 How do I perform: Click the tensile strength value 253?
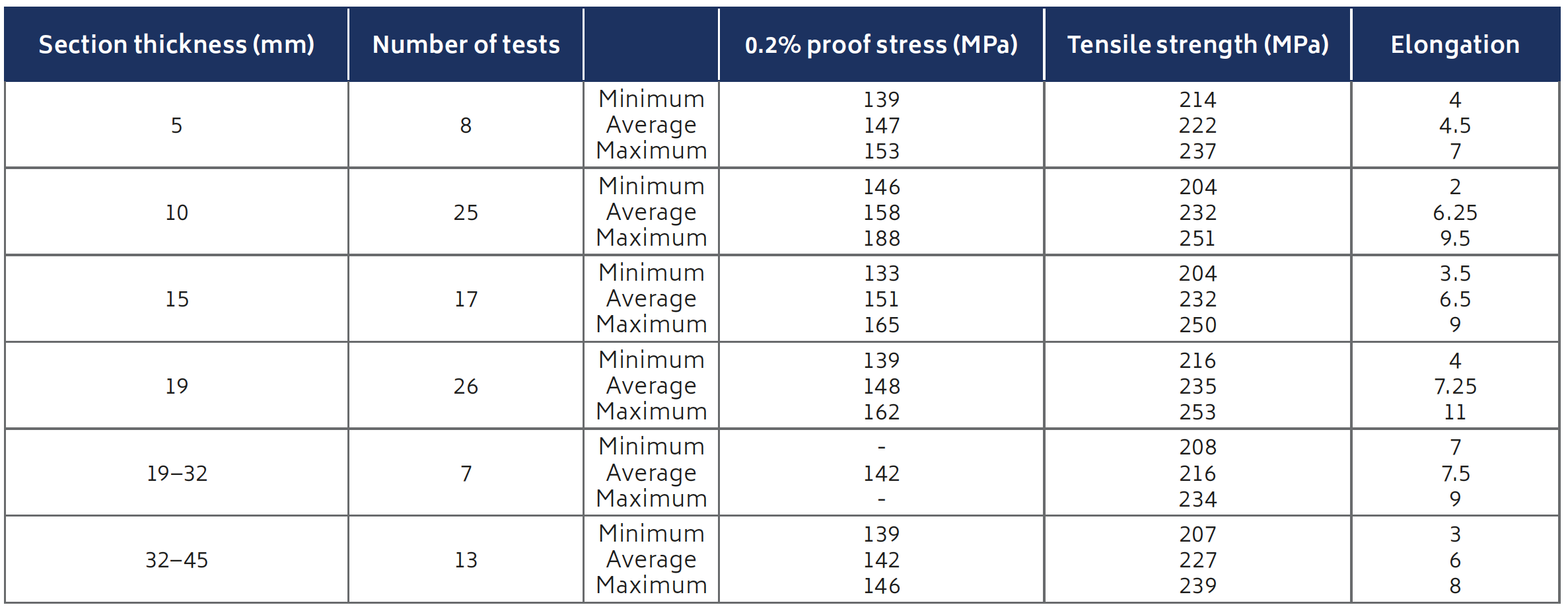tap(1197, 412)
